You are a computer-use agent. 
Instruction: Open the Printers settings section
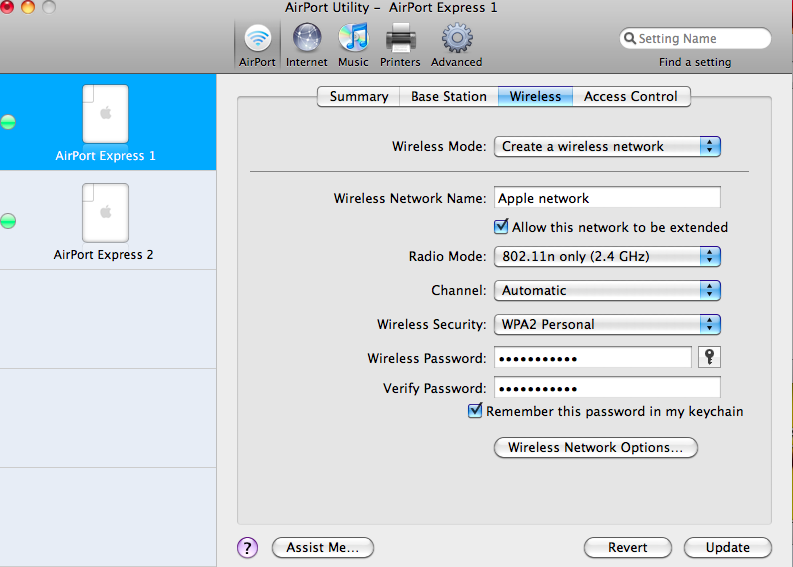pyautogui.click(x=400, y=46)
